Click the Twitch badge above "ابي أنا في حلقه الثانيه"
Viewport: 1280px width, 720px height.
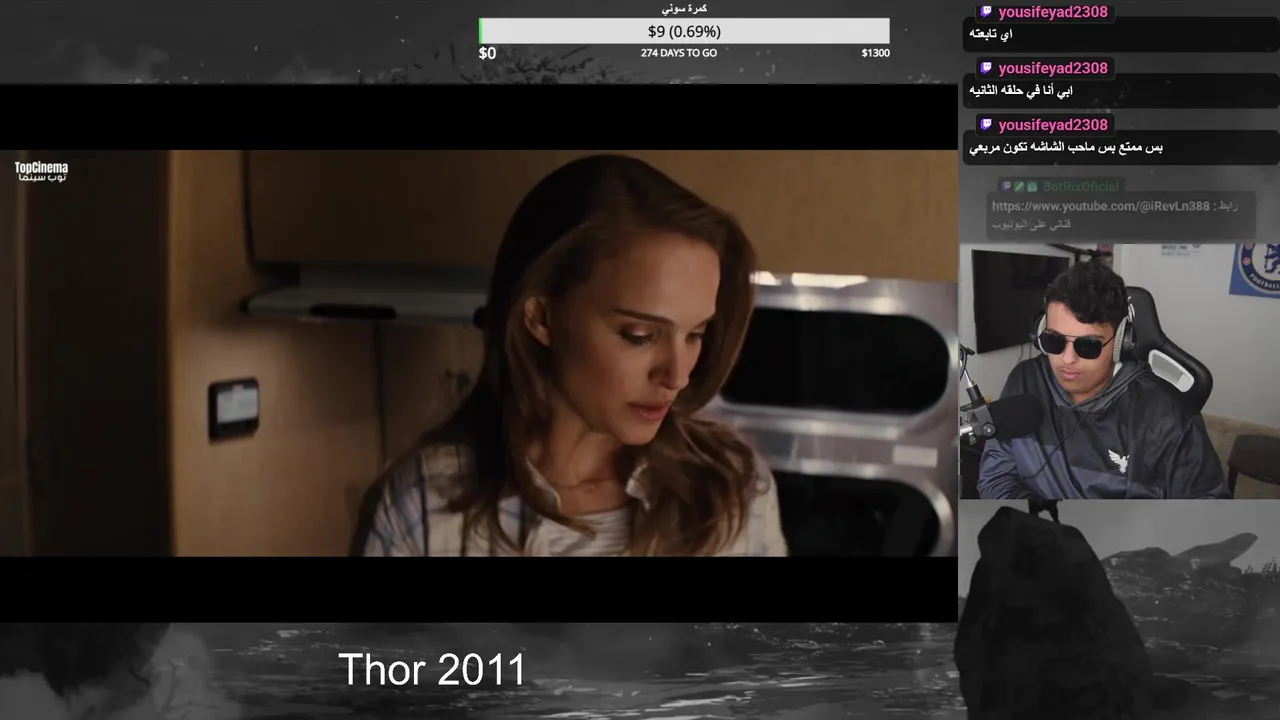tap(986, 68)
